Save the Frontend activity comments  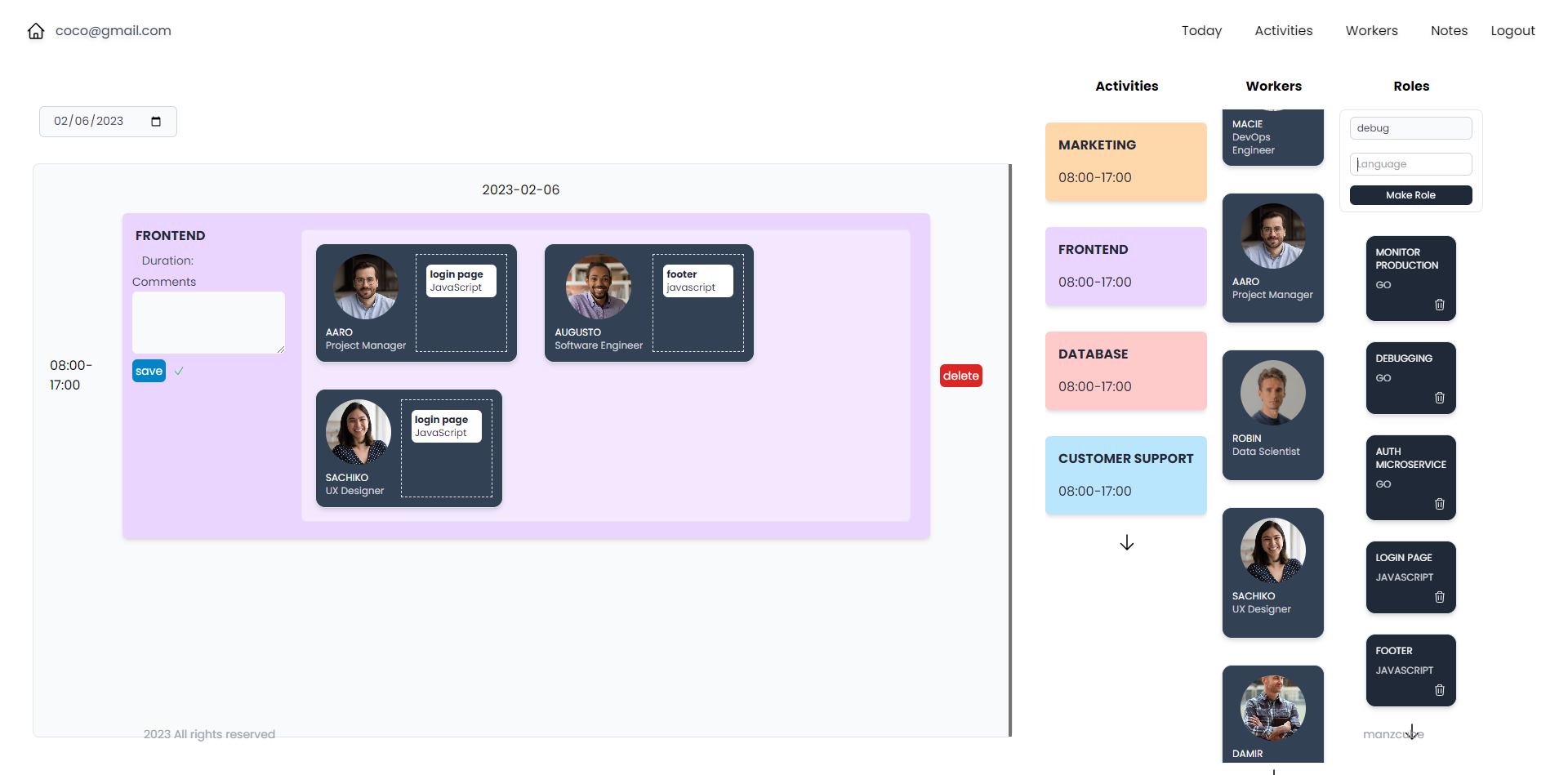coord(149,371)
